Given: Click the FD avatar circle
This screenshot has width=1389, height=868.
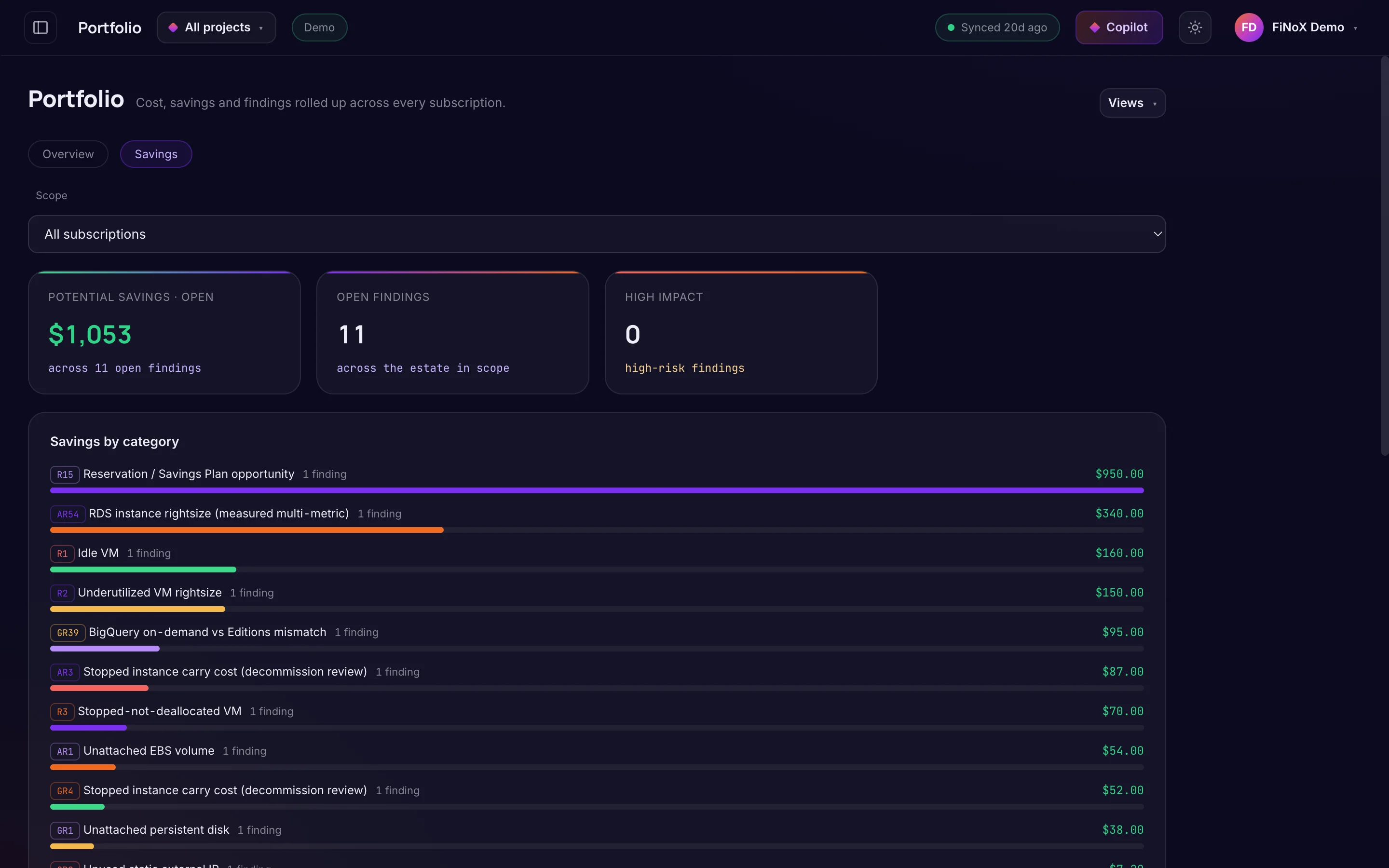Looking at the screenshot, I should (x=1248, y=27).
